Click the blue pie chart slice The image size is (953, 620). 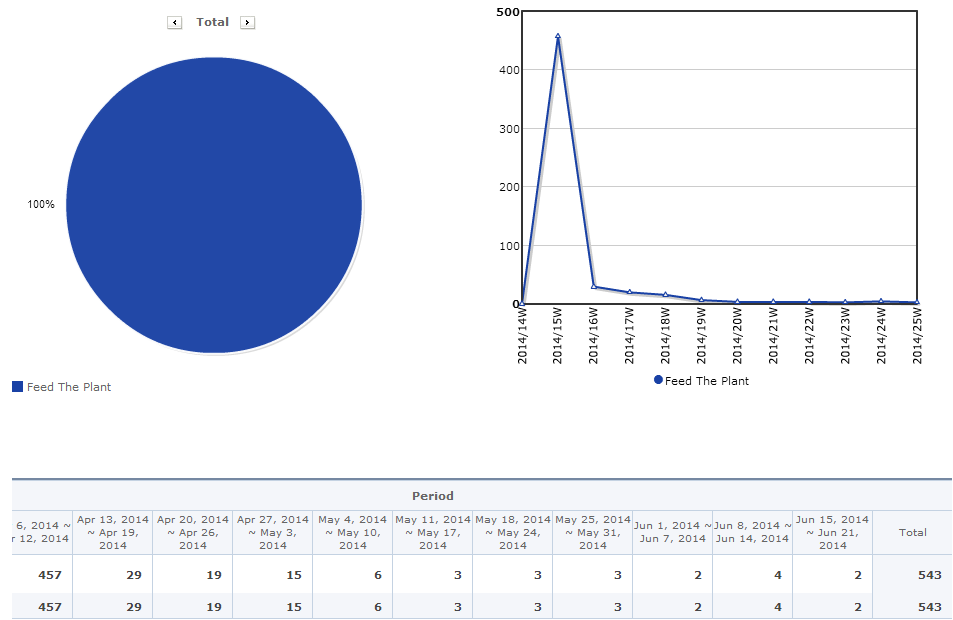tap(214, 205)
